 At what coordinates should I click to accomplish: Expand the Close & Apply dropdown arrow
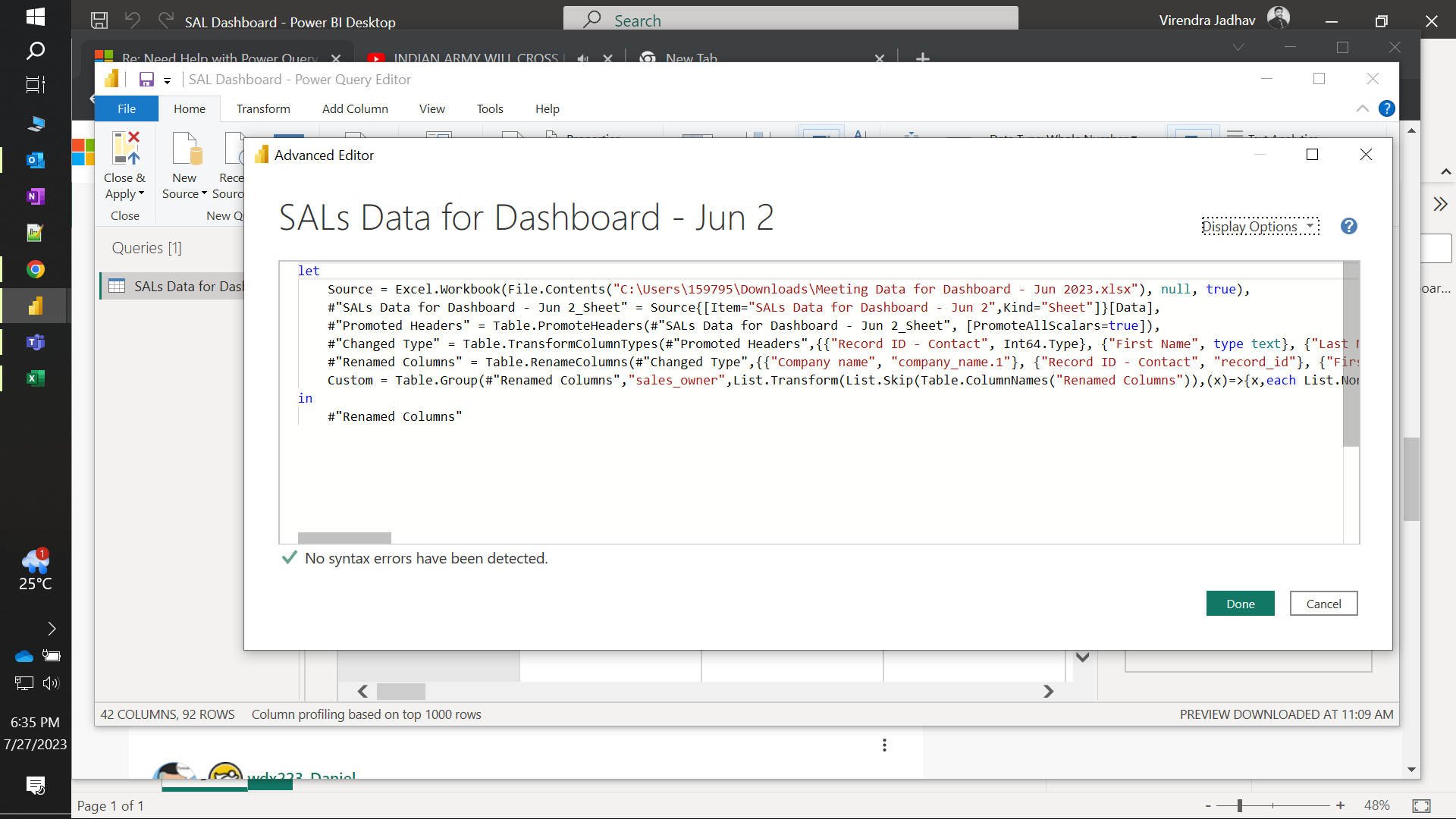[x=141, y=193]
